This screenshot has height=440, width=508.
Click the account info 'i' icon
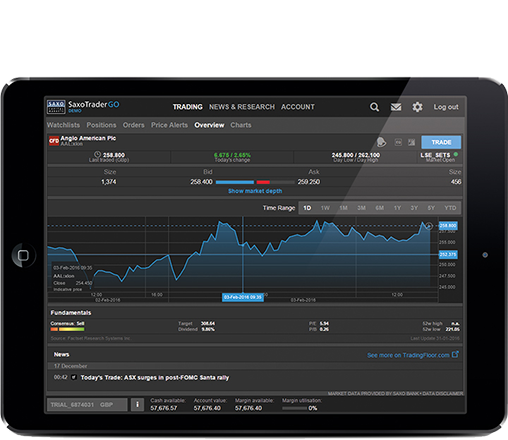click(x=137, y=405)
